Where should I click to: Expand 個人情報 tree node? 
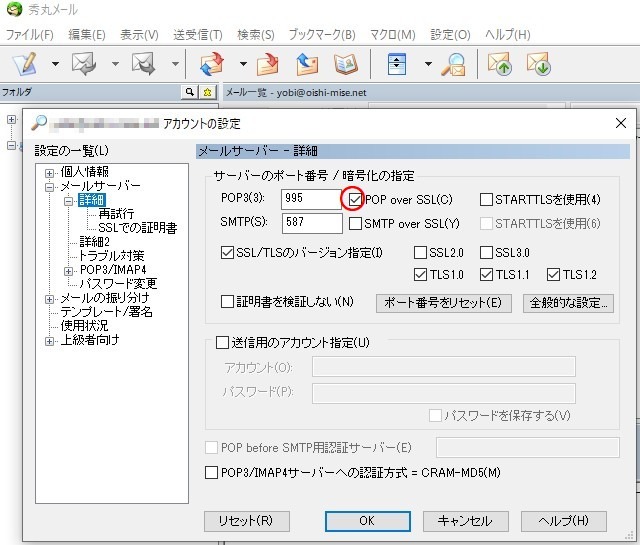[x=49, y=173]
